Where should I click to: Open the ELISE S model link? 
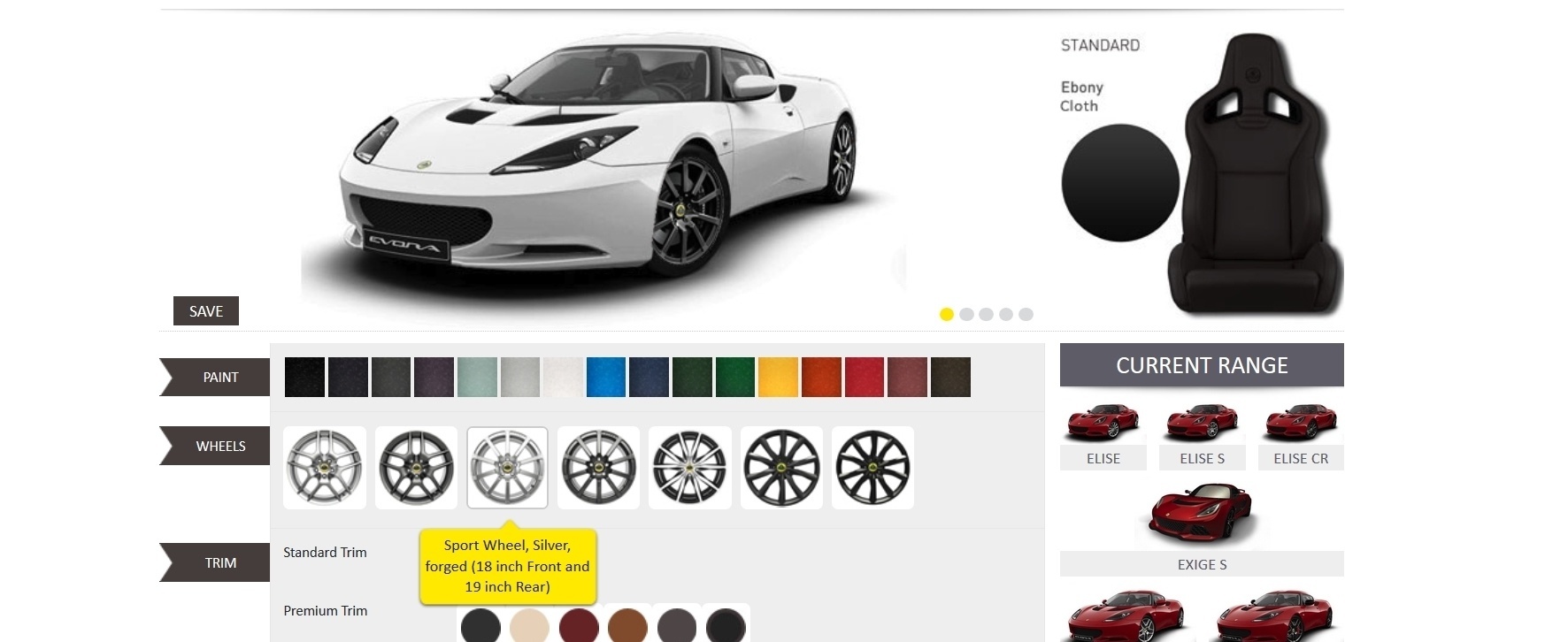coord(1202,458)
